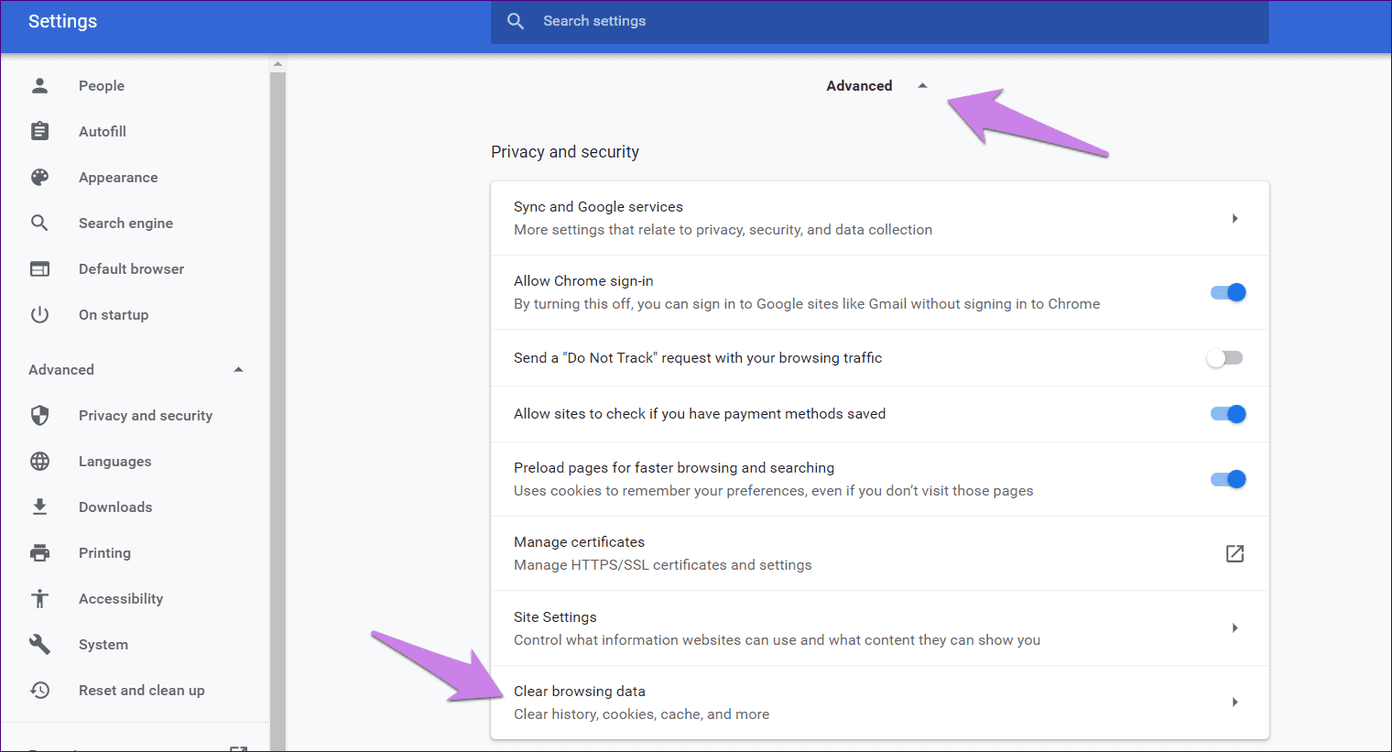The width and height of the screenshot is (1392, 752).
Task: Click 'Manage HTTPS/SSL certificates and settings' text
Action: pyautogui.click(x=663, y=565)
